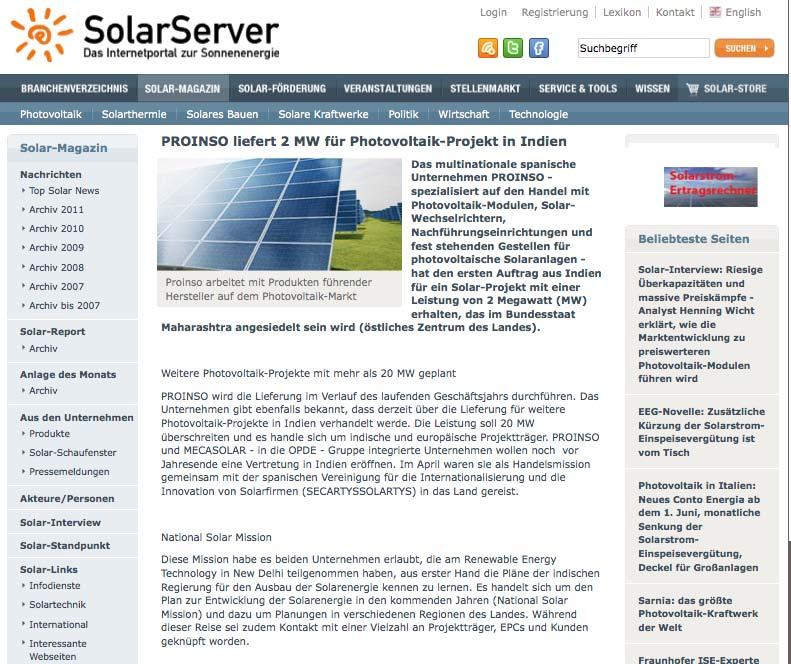This screenshot has width=791, height=664.
Task: Click the Solar-Magazin sidebar title
Action: [64, 148]
